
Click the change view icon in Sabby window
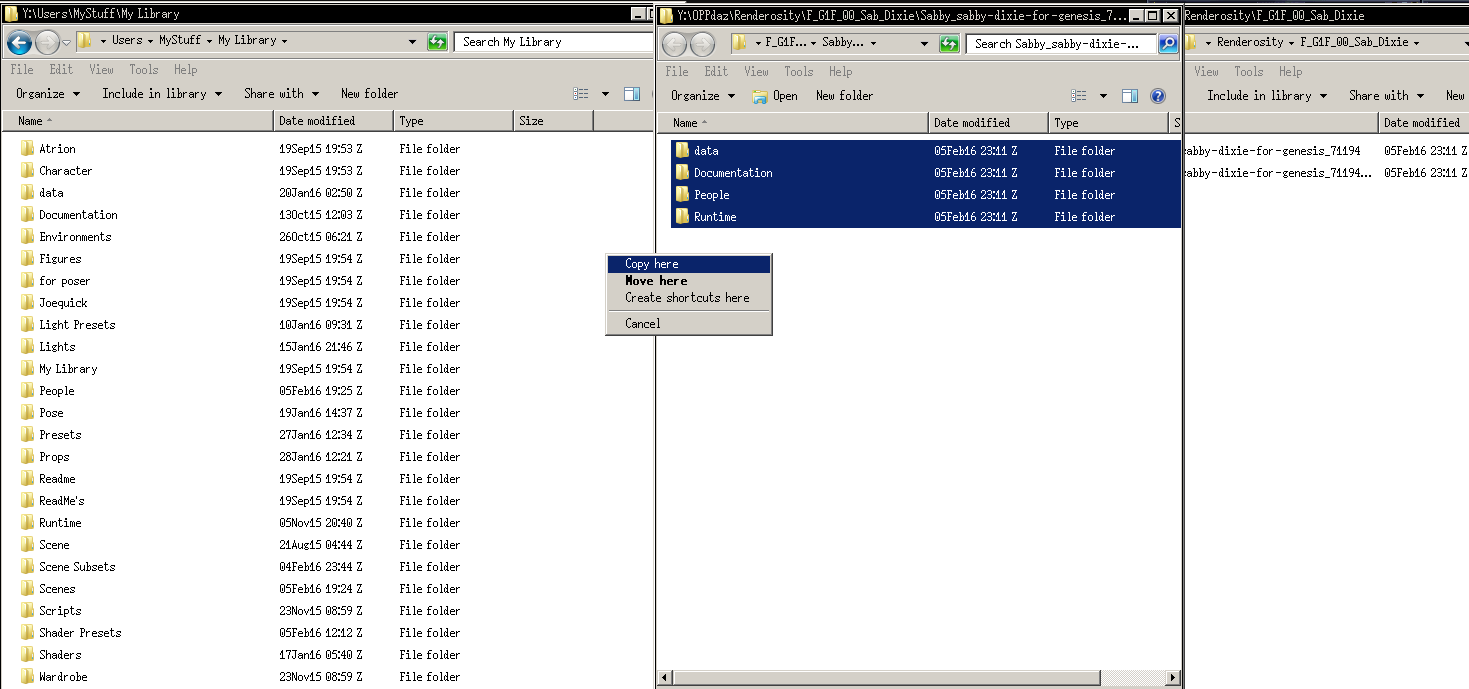click(1079, 96)
